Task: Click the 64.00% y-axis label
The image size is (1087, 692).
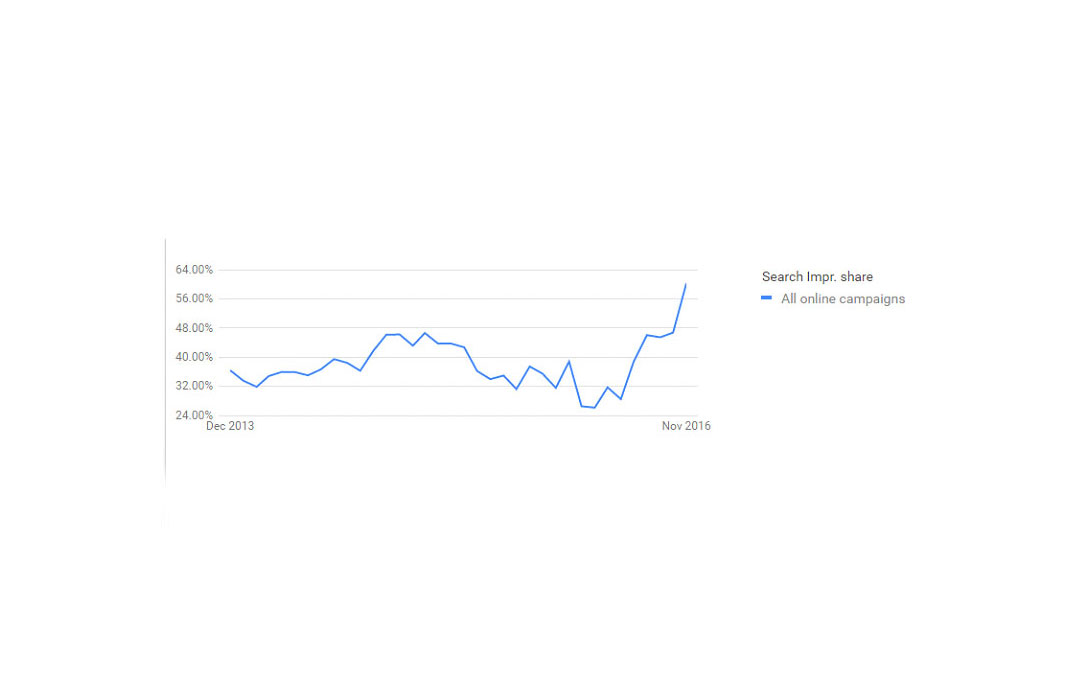Action: tap(194, 270)
